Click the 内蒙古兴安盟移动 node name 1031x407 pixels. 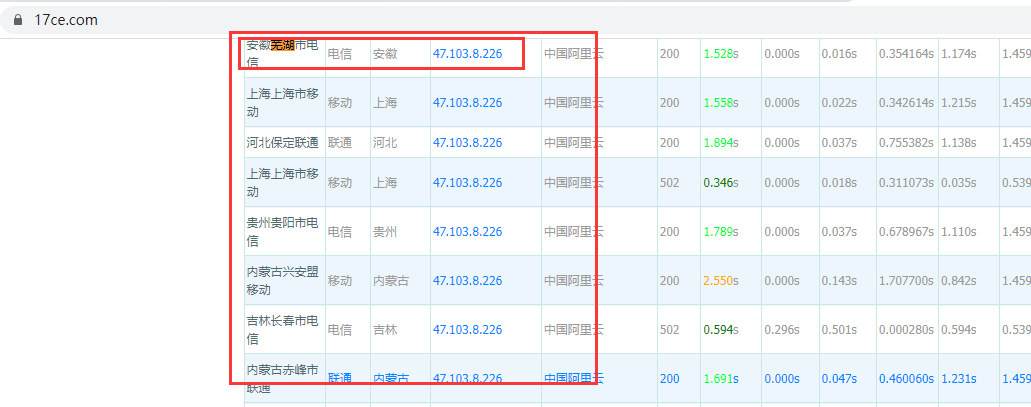[283, 281]
